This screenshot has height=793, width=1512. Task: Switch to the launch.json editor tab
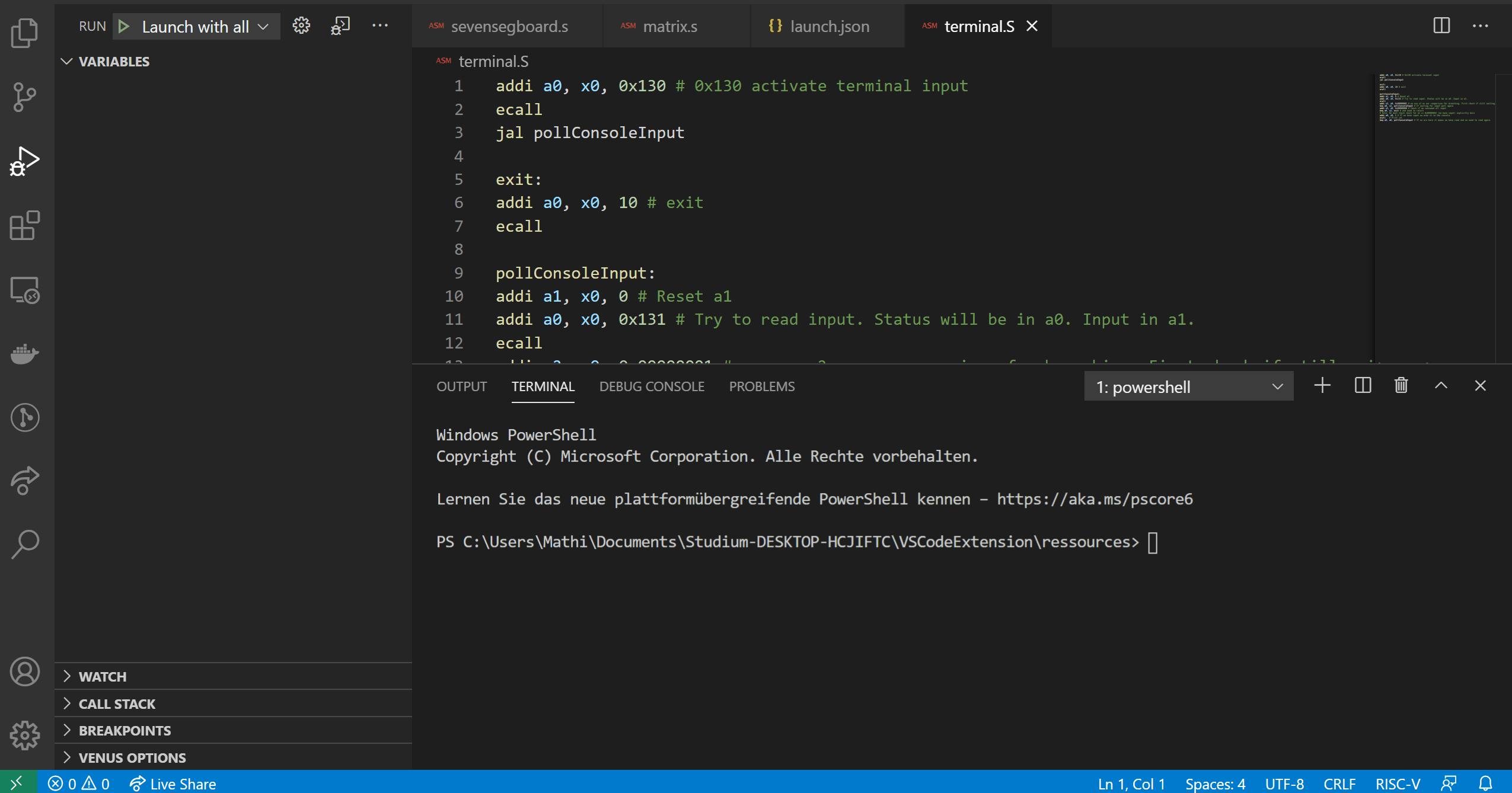pos(829,27)
